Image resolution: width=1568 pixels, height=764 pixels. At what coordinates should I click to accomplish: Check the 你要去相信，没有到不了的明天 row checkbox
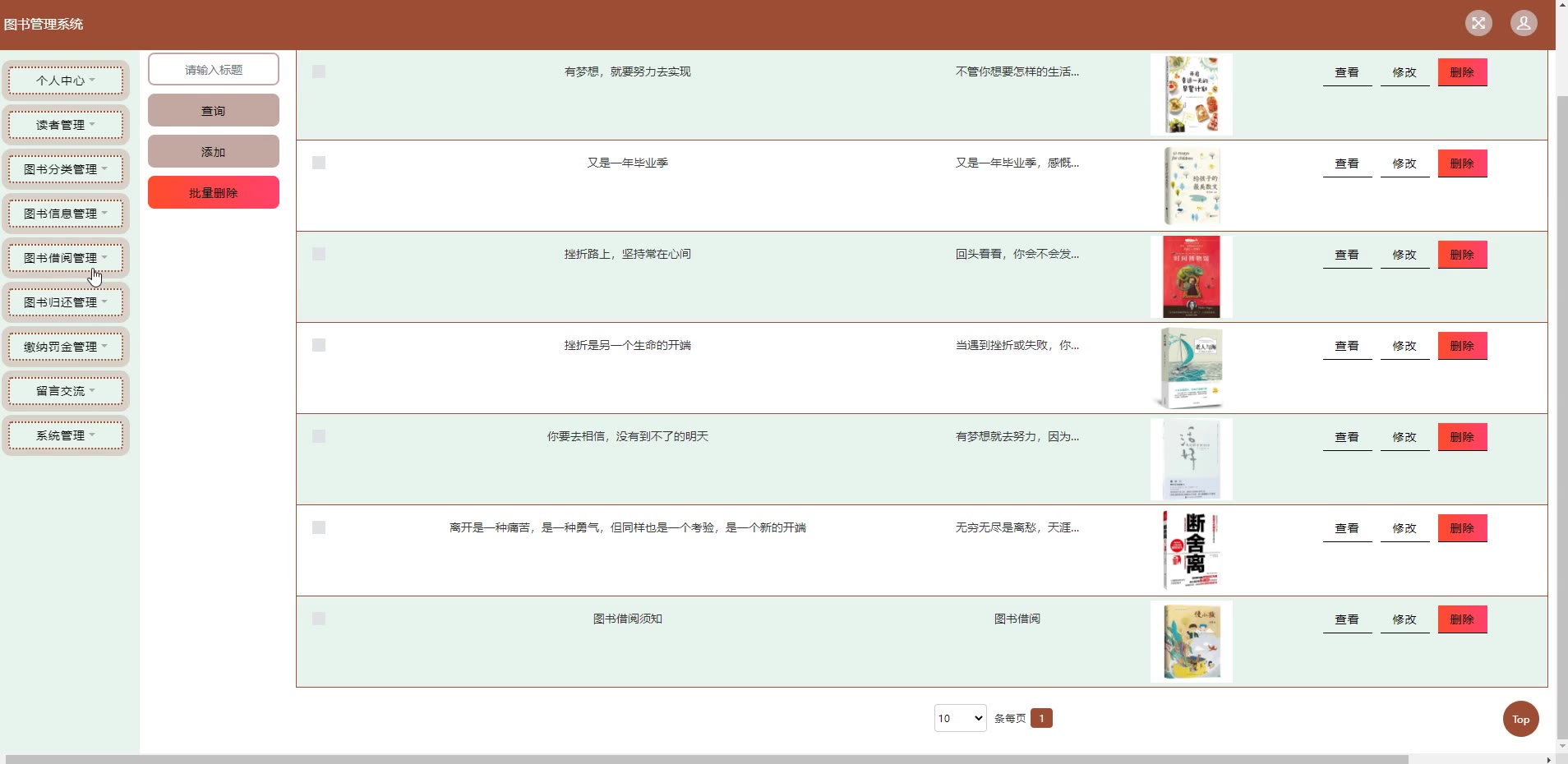pos(319,436)
